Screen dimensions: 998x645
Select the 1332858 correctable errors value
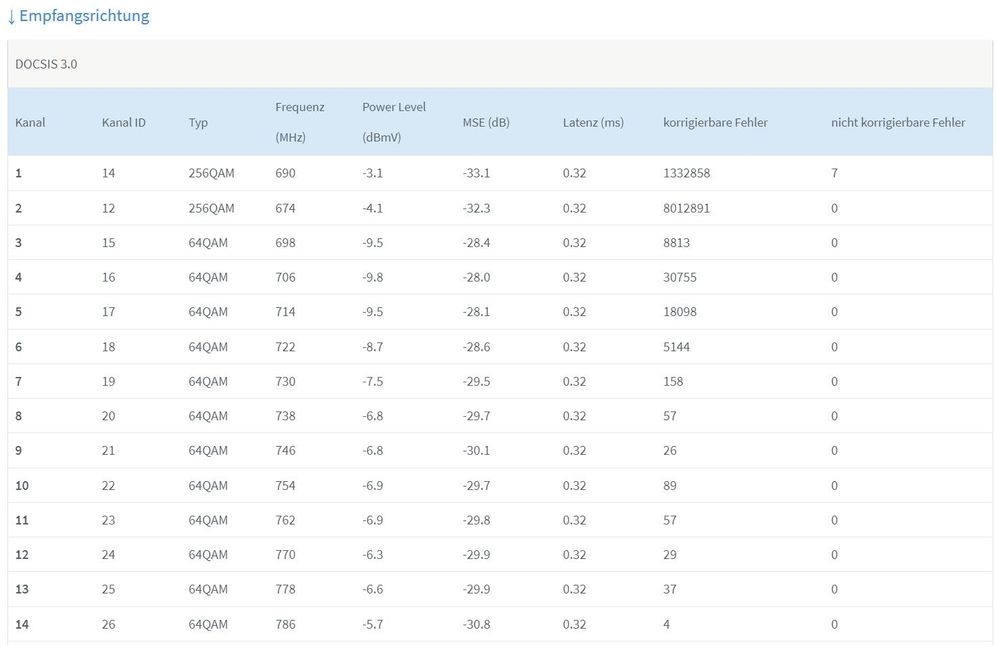click(x=686, y=173)
